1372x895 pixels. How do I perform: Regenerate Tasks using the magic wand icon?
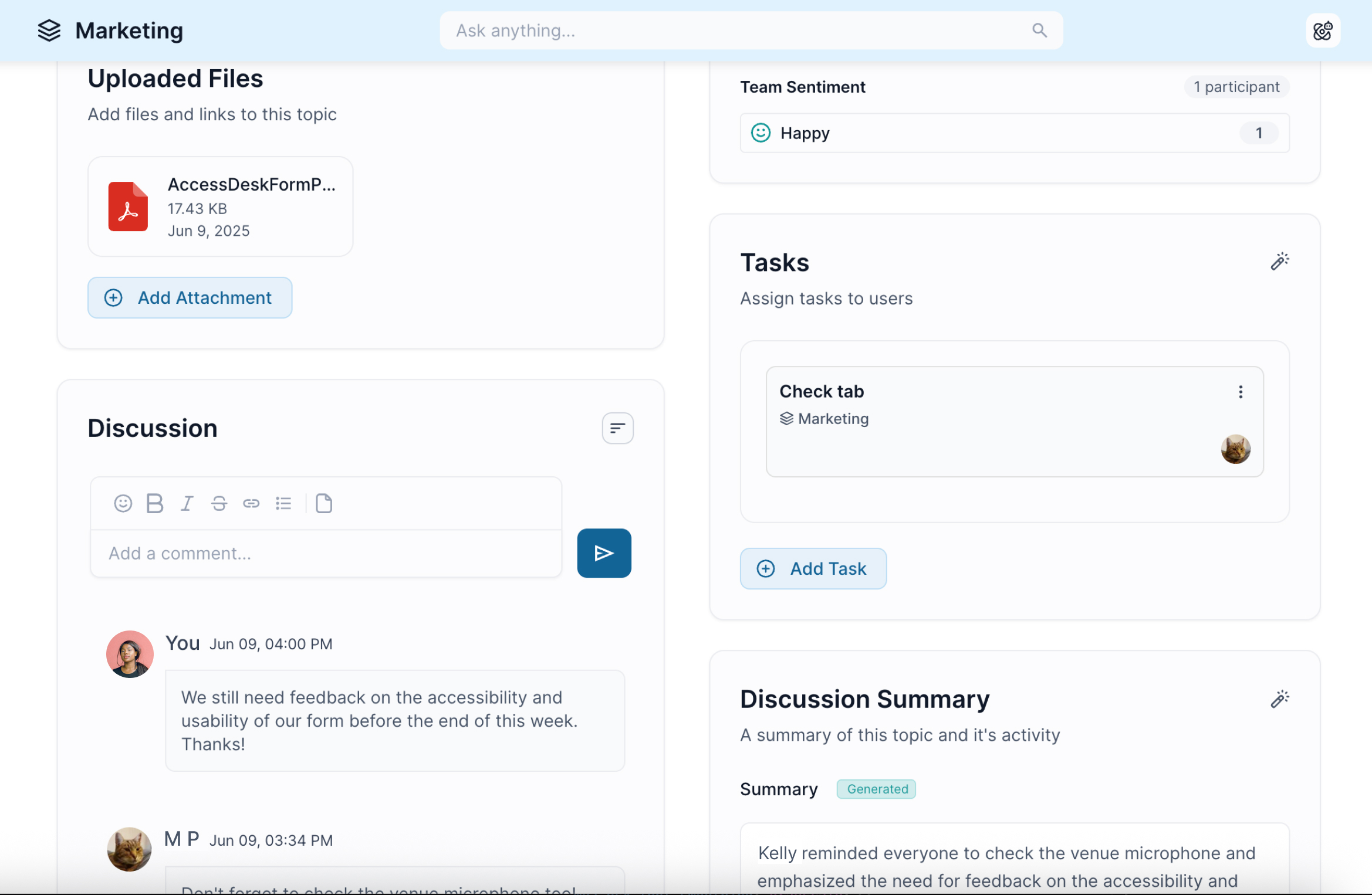1279,262
